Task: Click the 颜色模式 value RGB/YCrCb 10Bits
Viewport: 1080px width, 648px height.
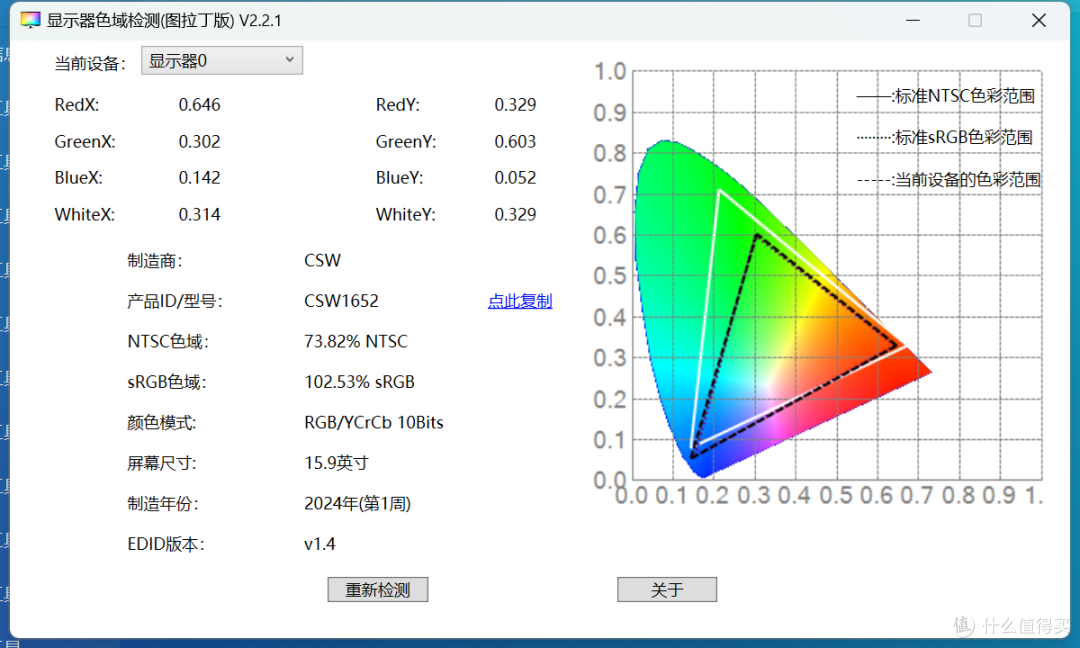Action: 374,422
